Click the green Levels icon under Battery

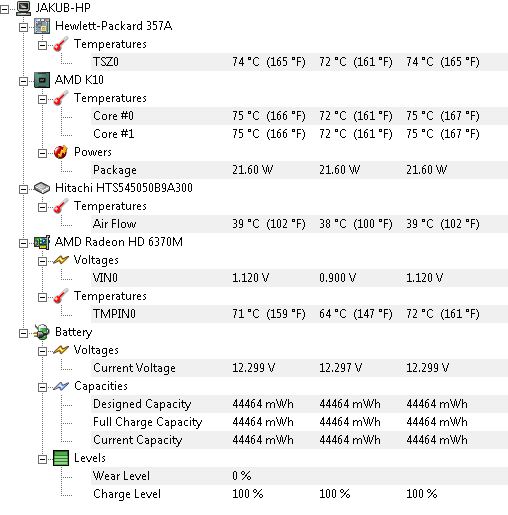[61, 458]
